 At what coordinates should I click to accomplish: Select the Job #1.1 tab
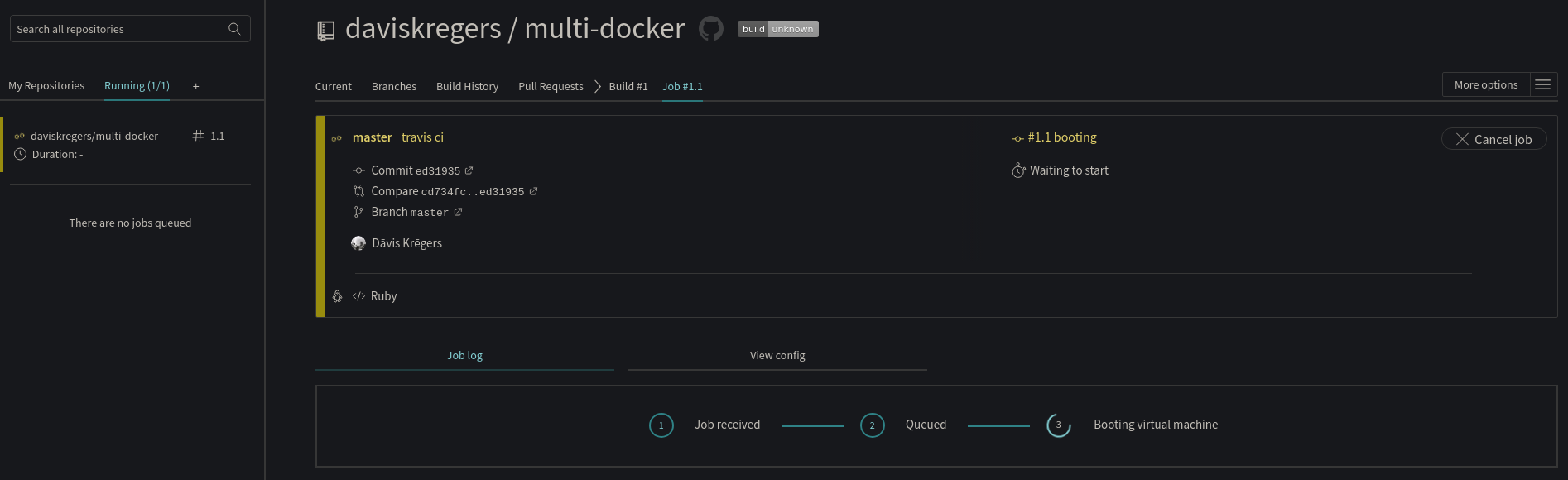pyautogui.click(x=682, y=86)
